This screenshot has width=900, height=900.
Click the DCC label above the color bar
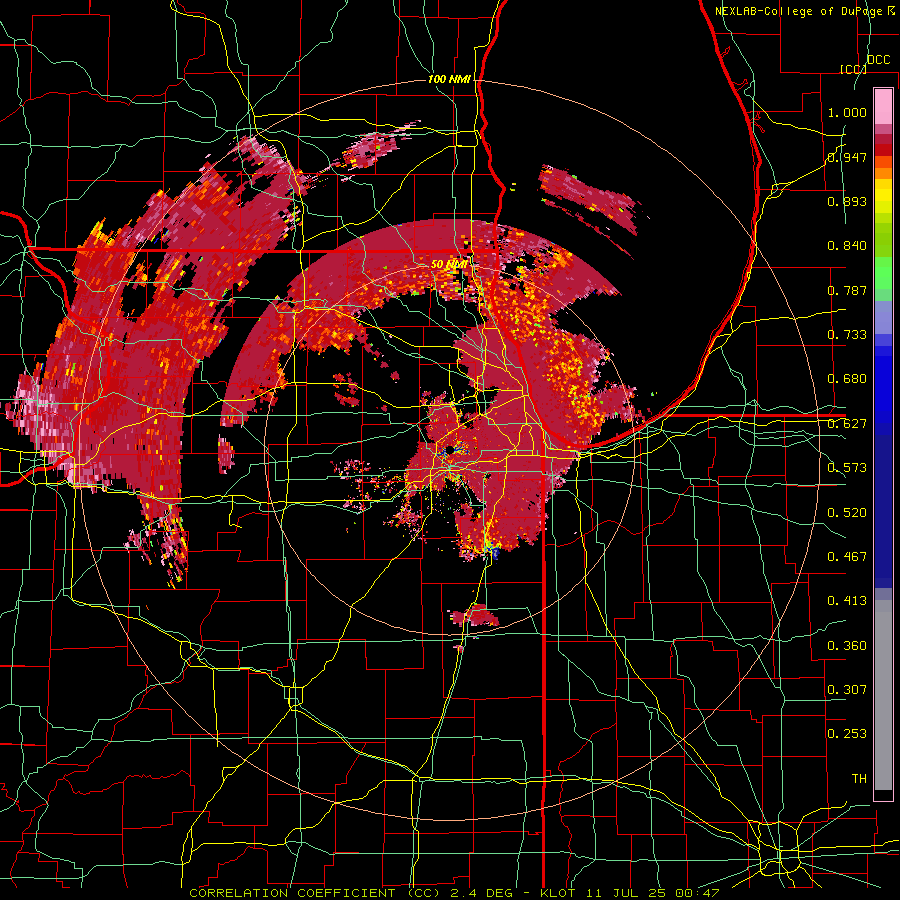tap(878, 60)
